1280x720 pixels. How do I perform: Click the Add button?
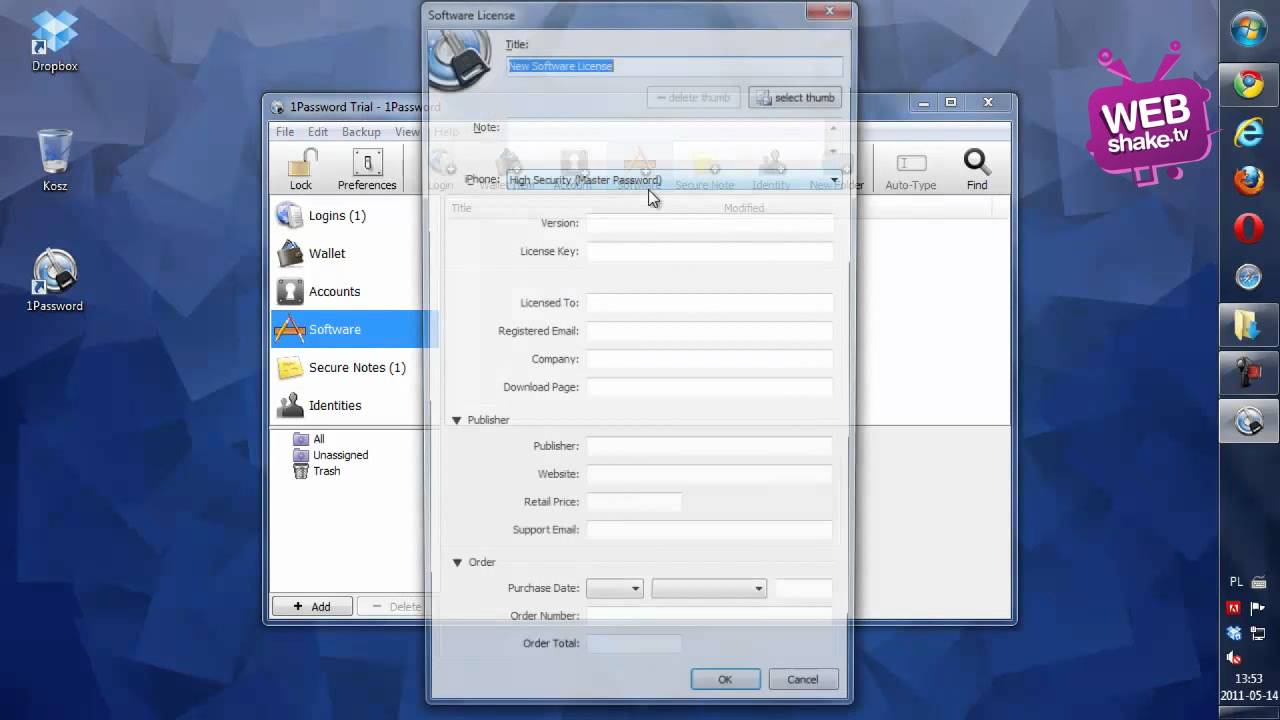pyautogui.click(x=312, y=606)
